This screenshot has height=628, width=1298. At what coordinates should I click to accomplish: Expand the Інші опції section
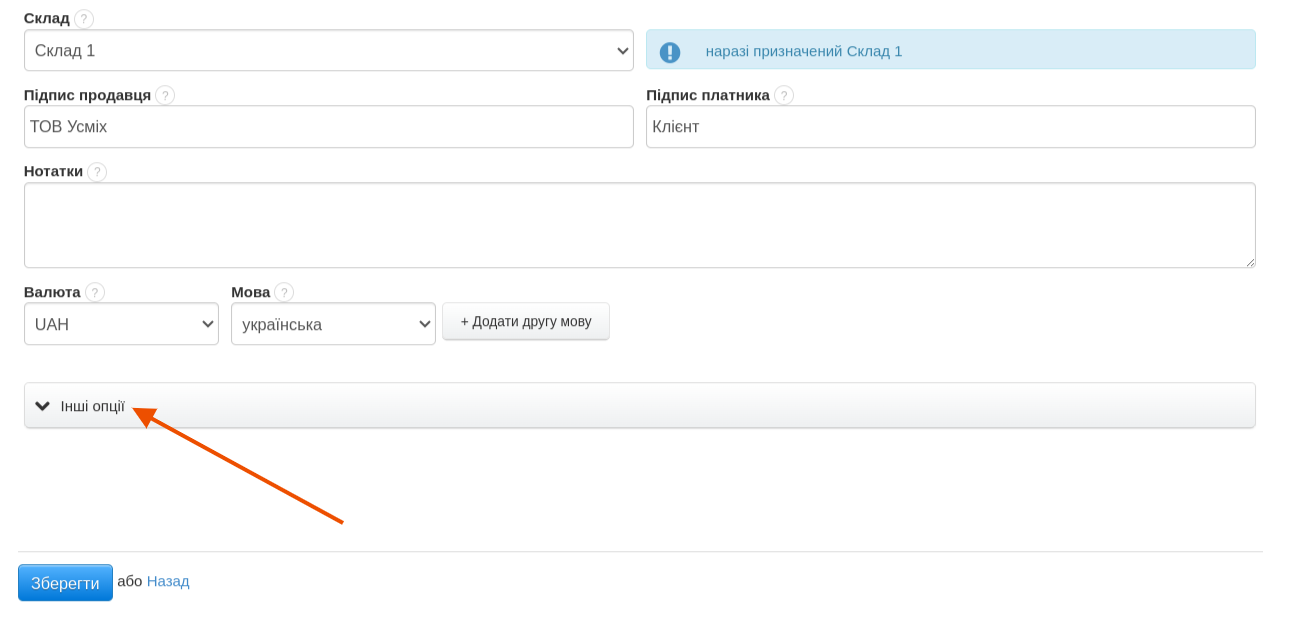[x=639, y=406]
